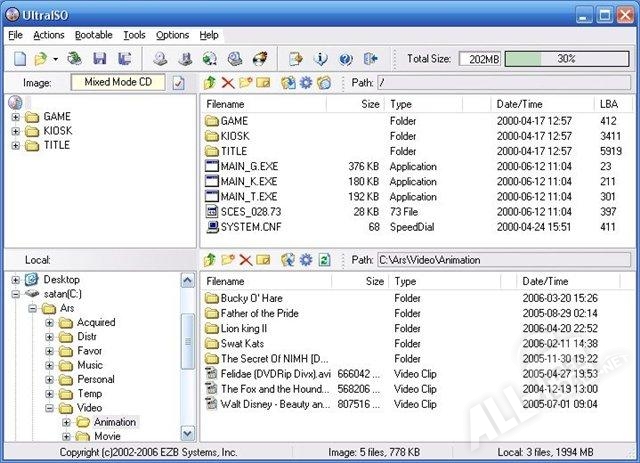Collapse the Video folder in local tree
The width and height of the screenshot is (640, 463).
tap(50, 408)
